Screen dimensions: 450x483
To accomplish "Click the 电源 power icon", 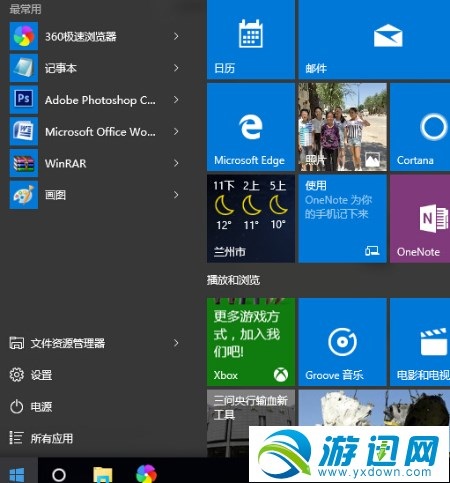I will [17, 407].
